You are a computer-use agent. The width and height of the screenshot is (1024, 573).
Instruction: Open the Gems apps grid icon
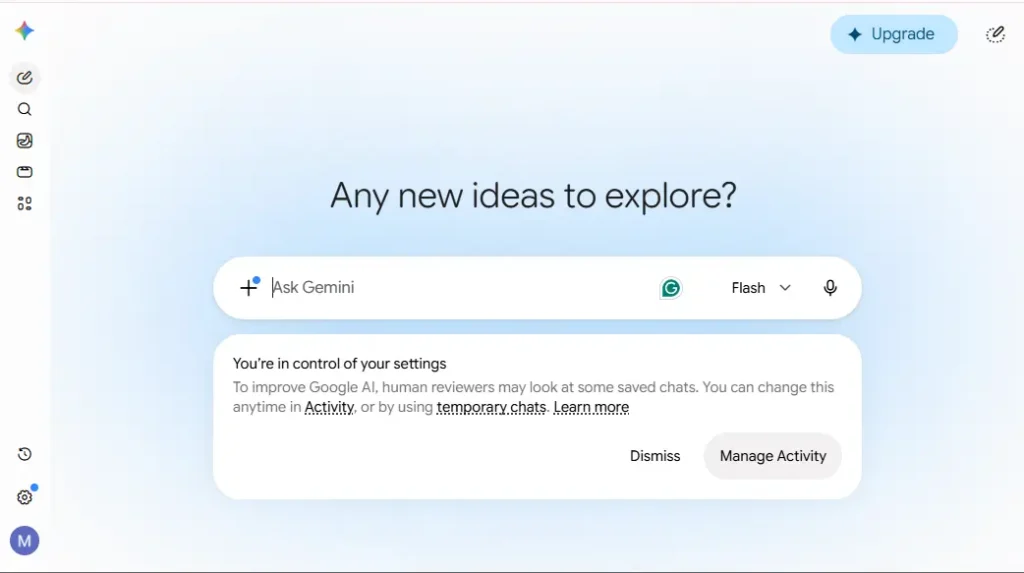click(x=25, y=204)
